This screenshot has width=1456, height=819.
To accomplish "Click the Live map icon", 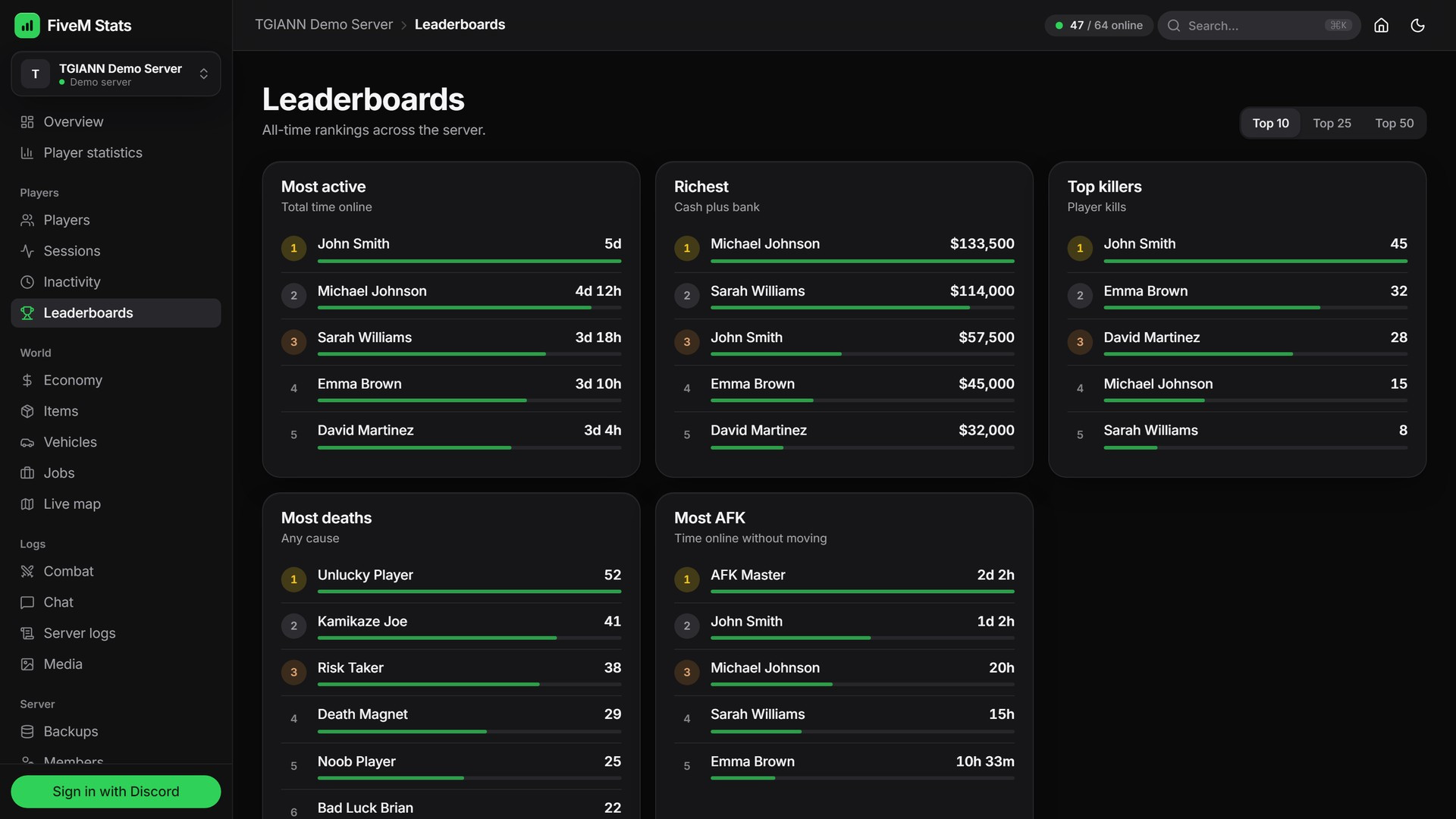I will tap(27, 504).
